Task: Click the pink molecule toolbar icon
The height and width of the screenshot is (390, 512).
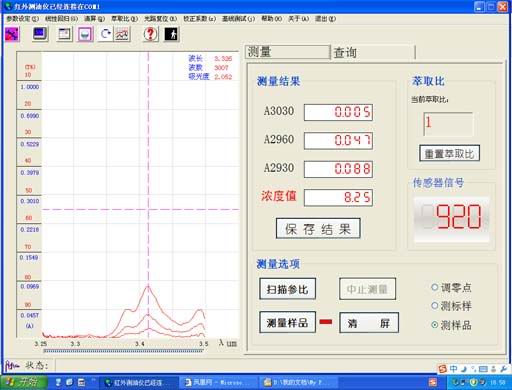Action: click(x=12, y=34)
